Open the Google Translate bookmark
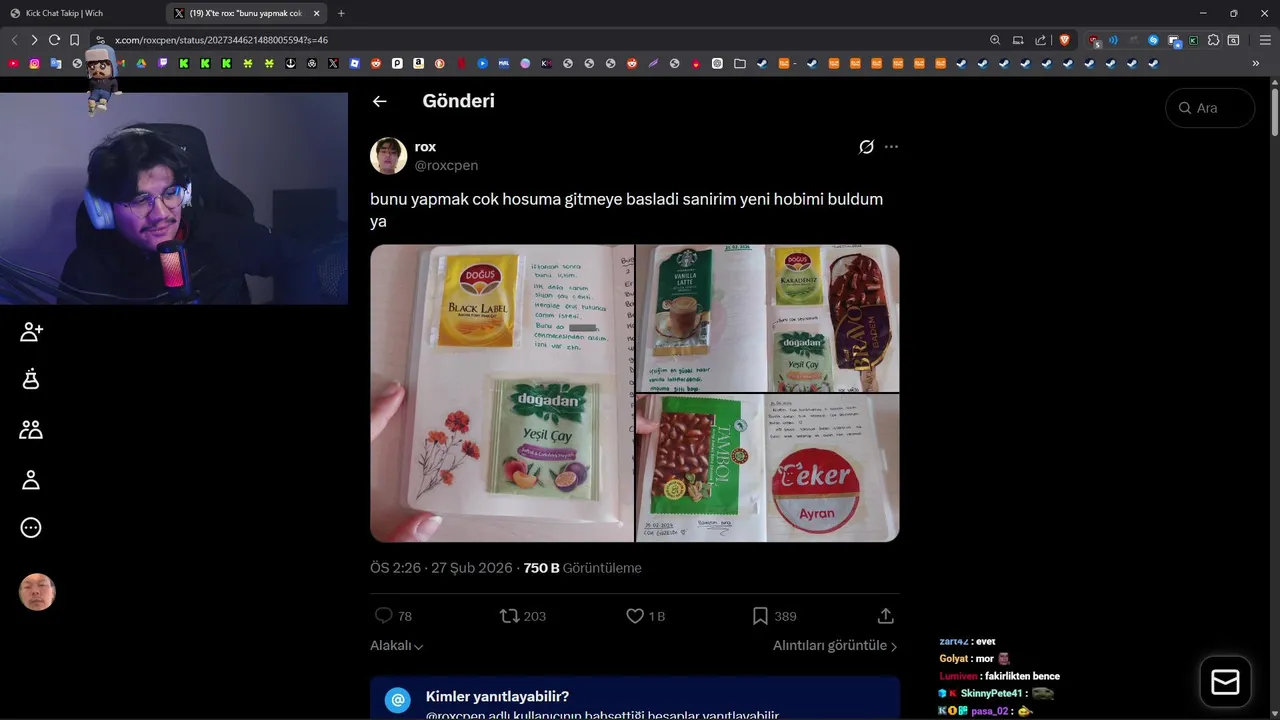 55,63
